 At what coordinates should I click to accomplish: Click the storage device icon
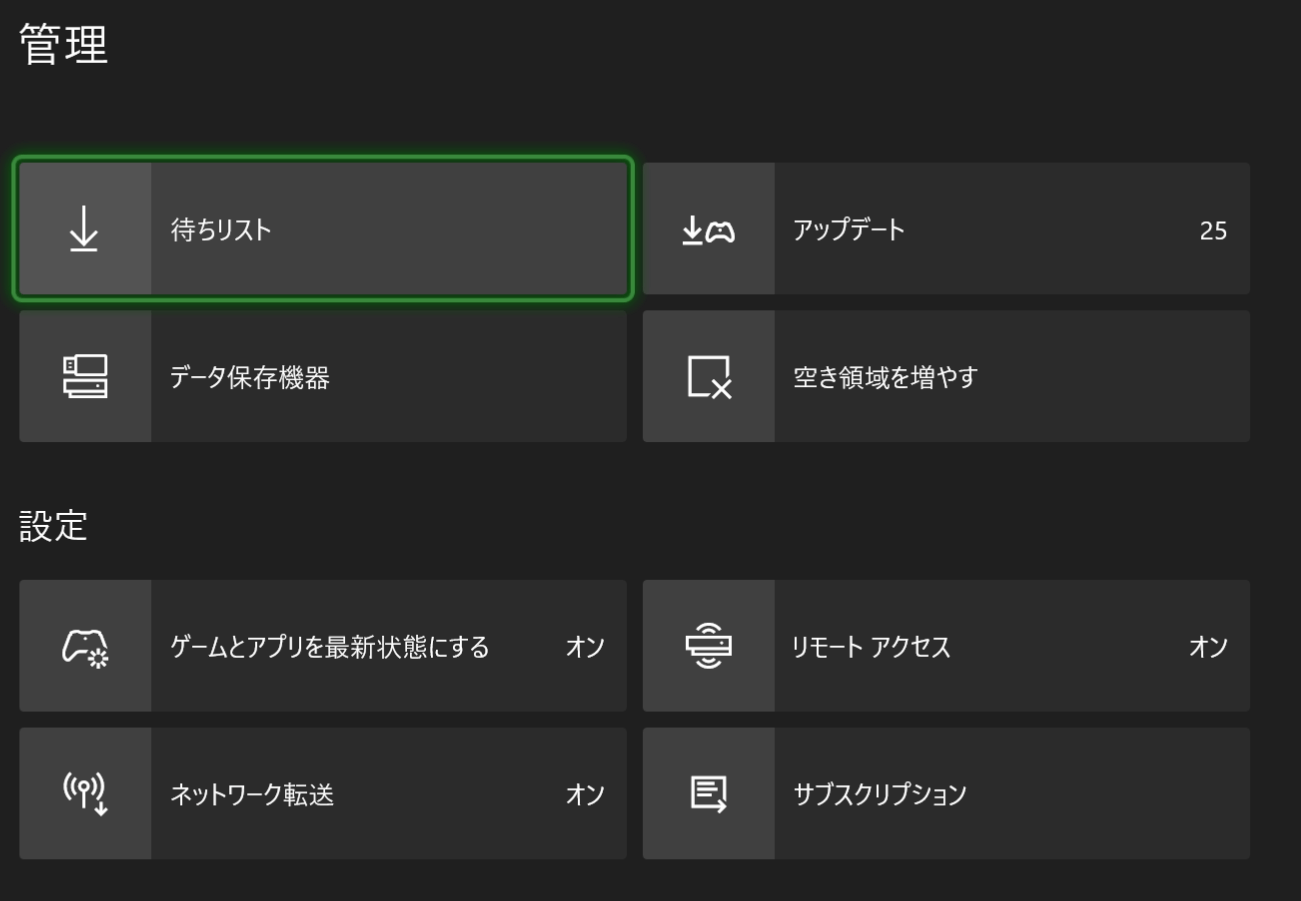pos(85,377)
